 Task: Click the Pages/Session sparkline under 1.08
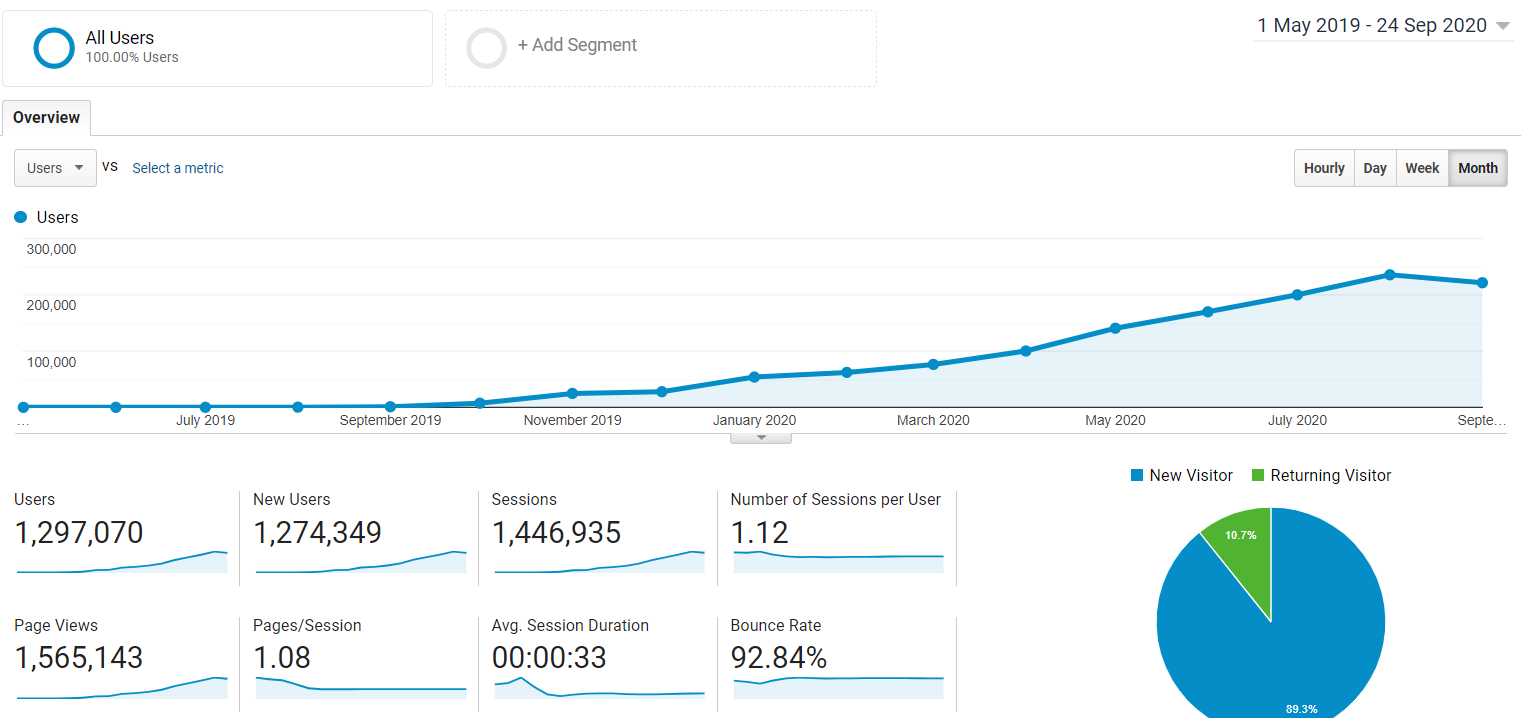tap(361, 686)
